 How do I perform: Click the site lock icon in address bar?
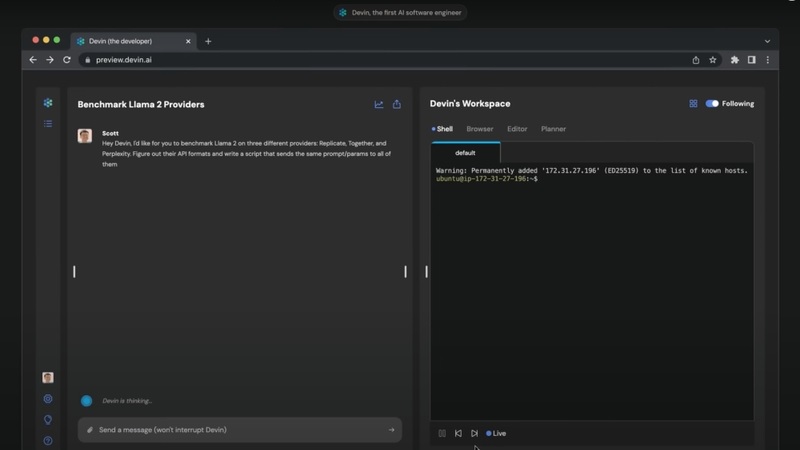click(x=88, y=60)
